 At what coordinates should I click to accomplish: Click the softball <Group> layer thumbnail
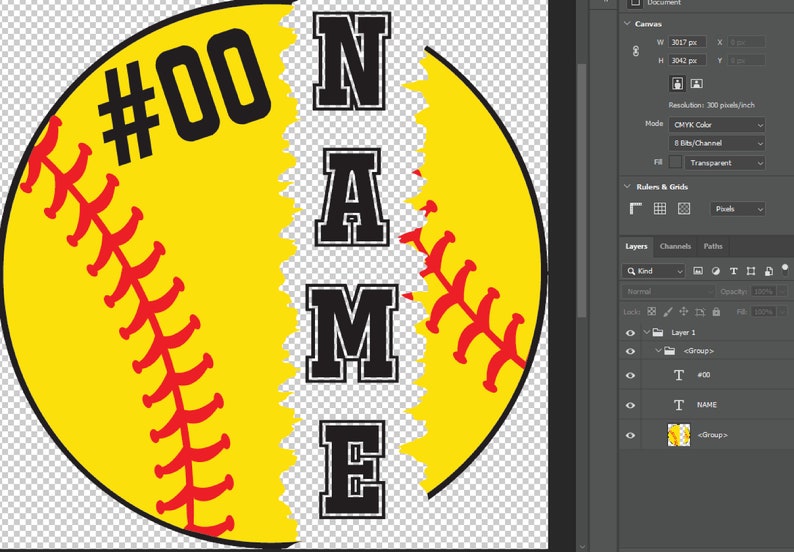point(679,435)
